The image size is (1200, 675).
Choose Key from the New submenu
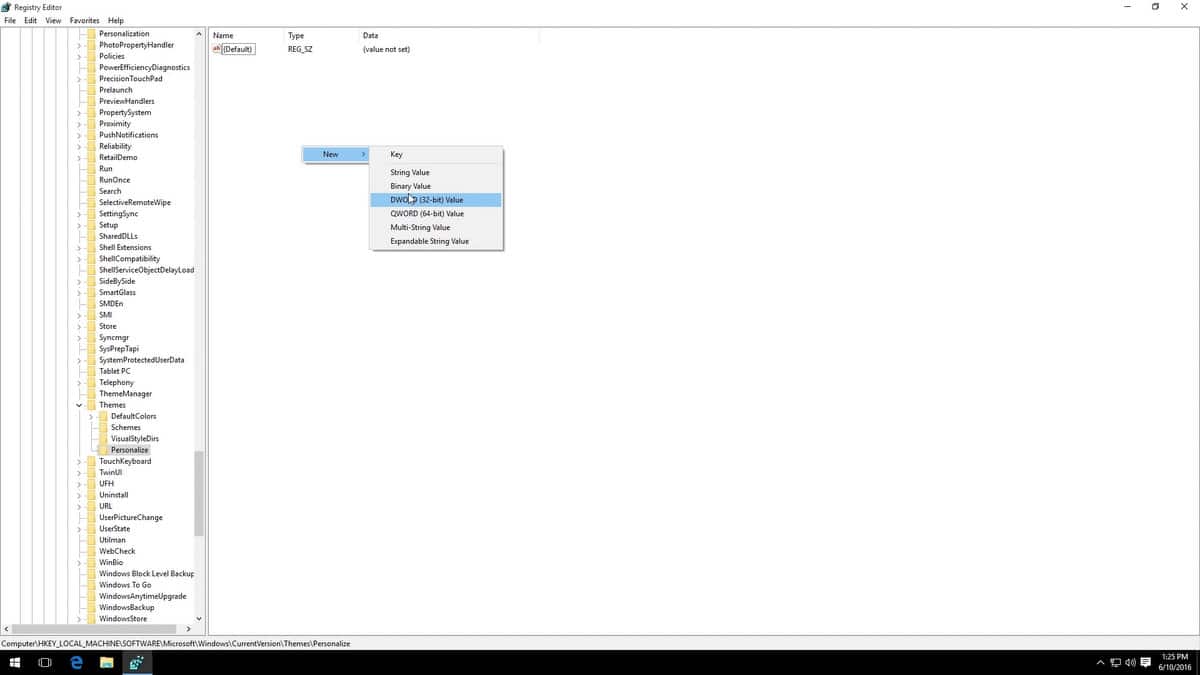click(435, 155)
